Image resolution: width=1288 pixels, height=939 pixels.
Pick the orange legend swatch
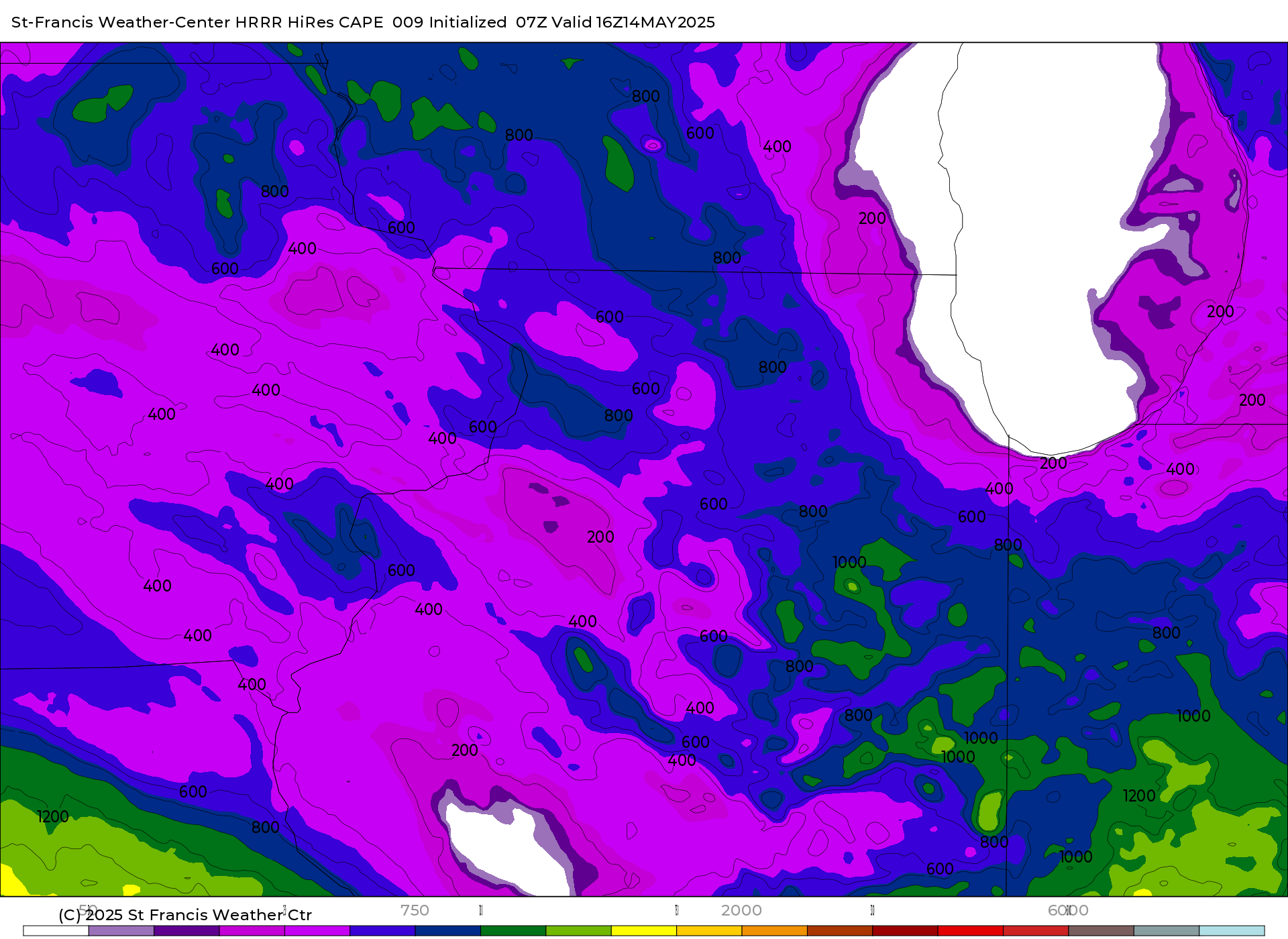[x=774, y=931]
